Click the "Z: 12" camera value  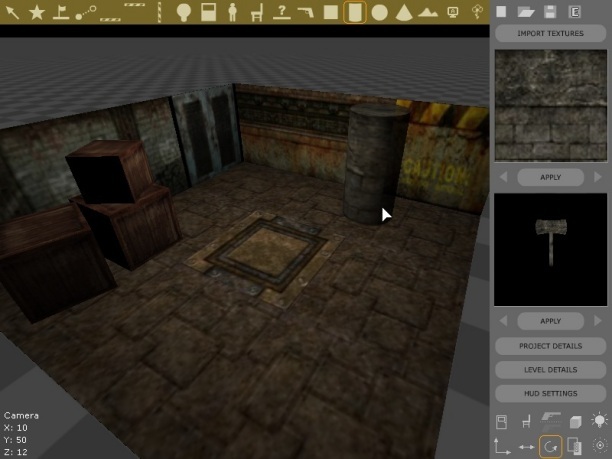(16, 452)
